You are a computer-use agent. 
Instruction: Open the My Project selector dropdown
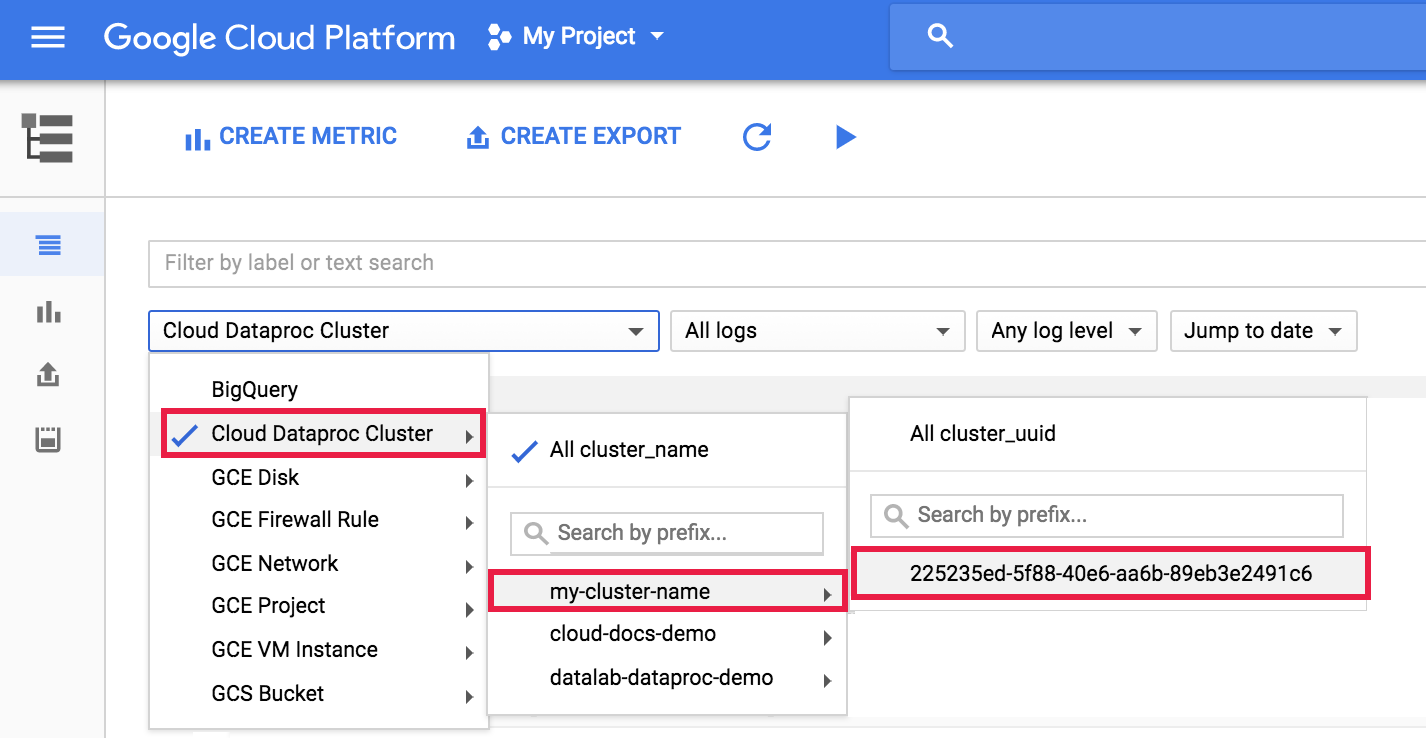pyautogui.click(x=577, y=37)
